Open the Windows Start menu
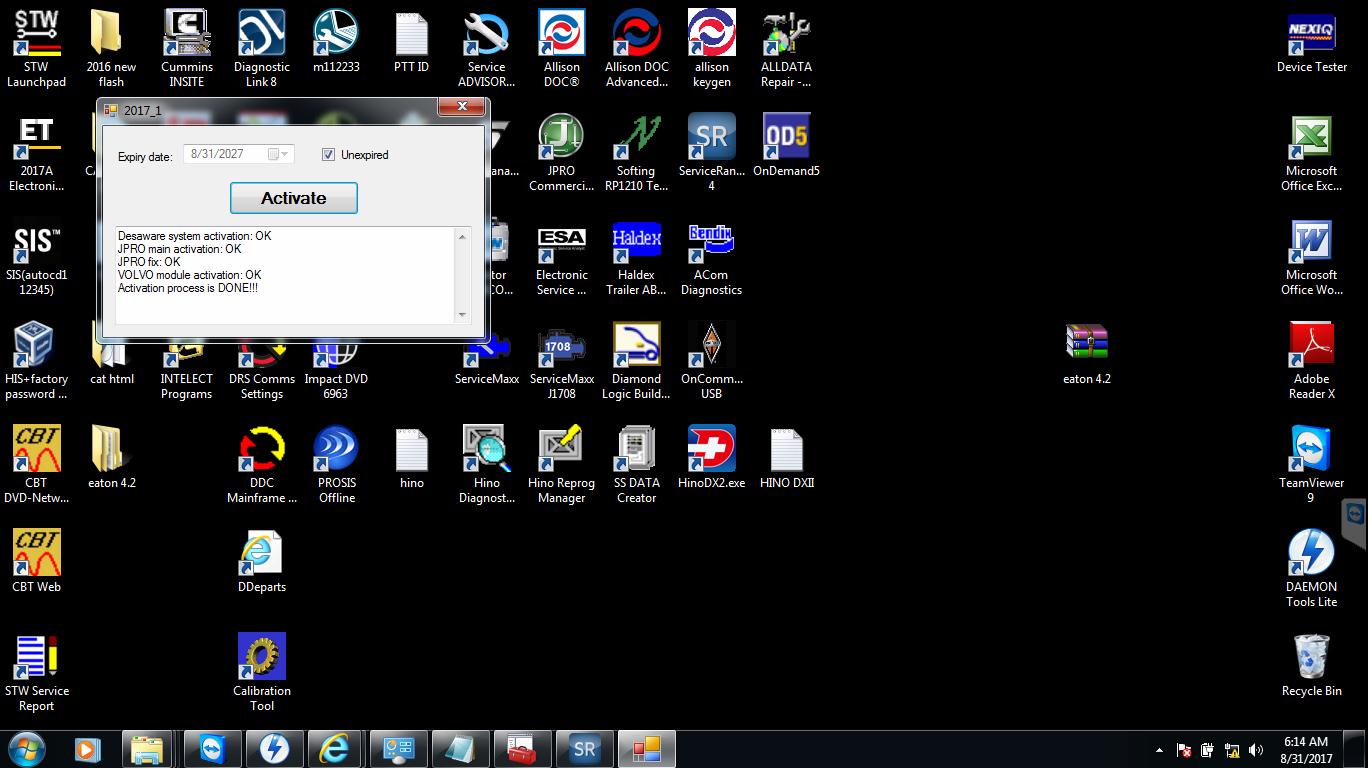Viewport: 1368px width, 768px height. coord(25,748)
